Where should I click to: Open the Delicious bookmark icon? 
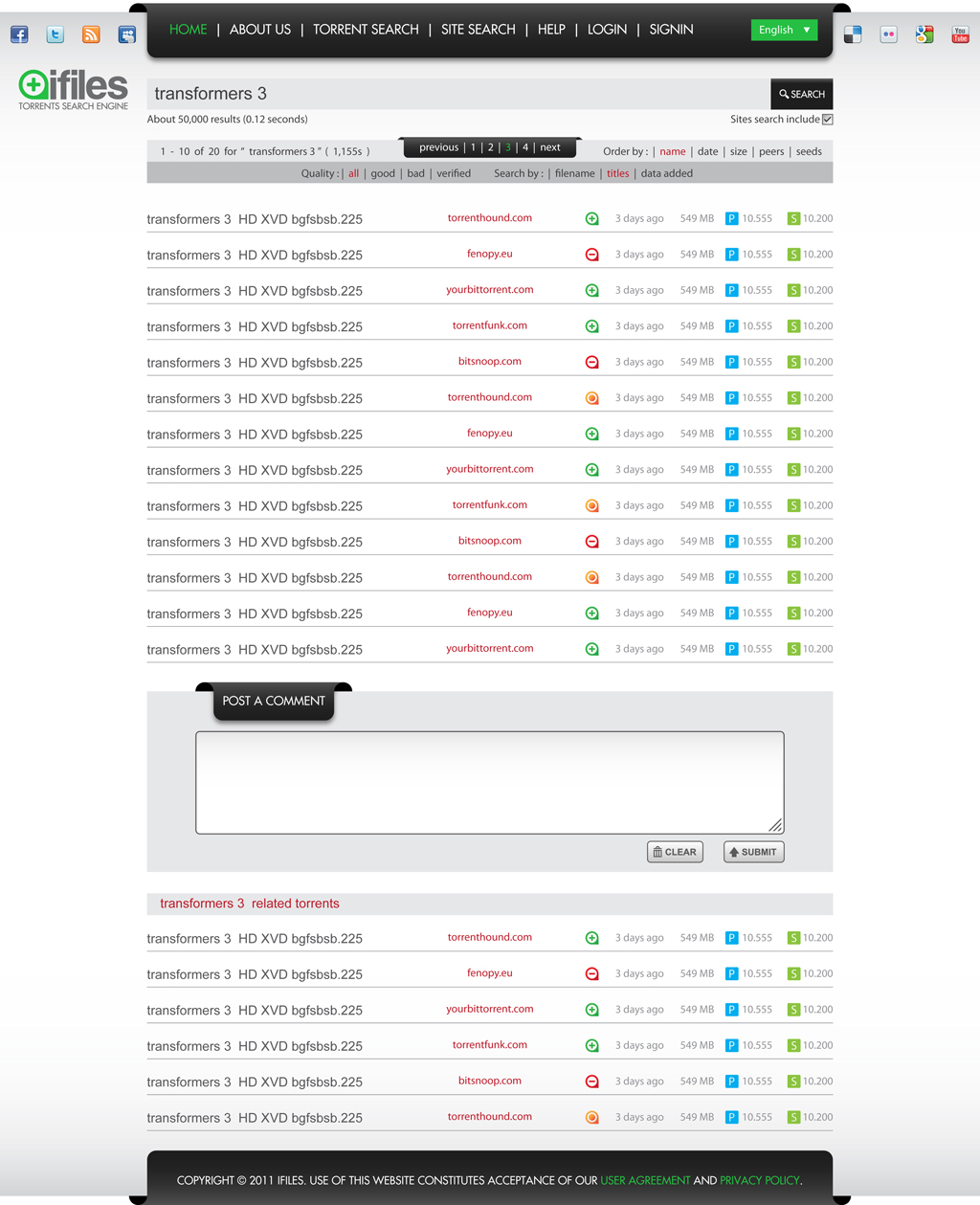click(x=853, y=35)
